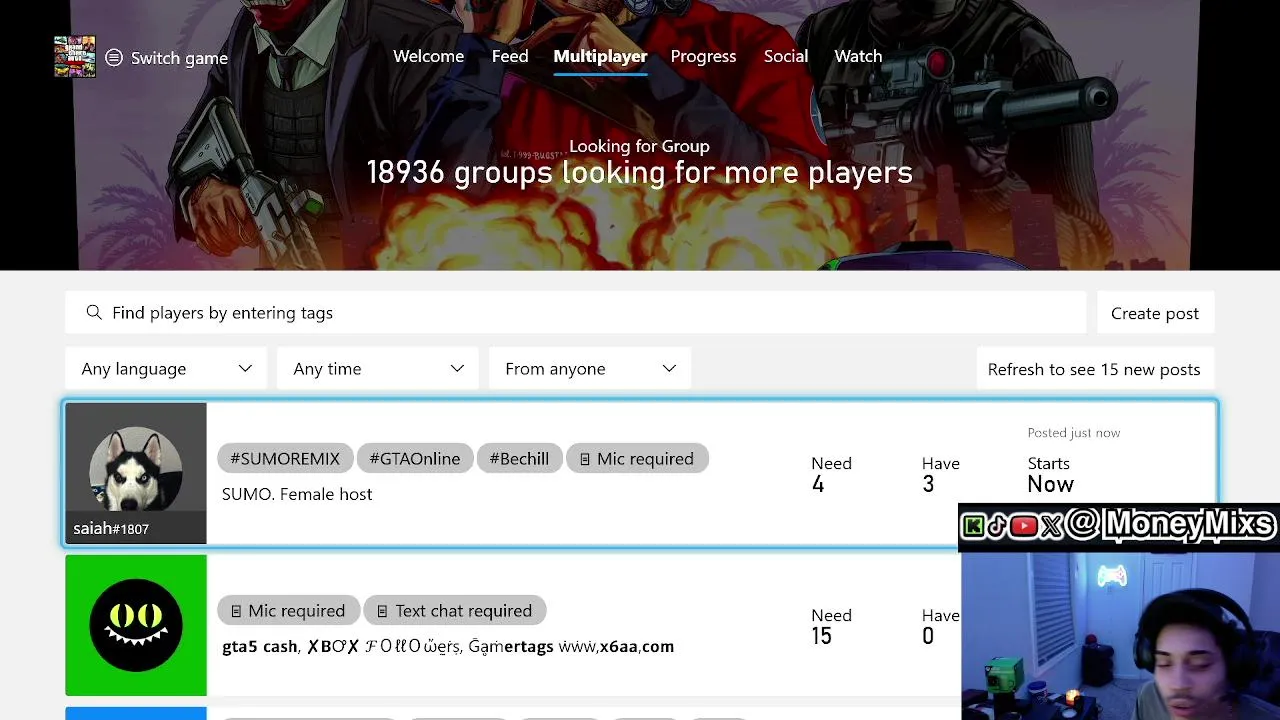Click mic icon in saiah's Mic required tag
The width and height of the screenshot is (1280, 720).
(585, 459)
